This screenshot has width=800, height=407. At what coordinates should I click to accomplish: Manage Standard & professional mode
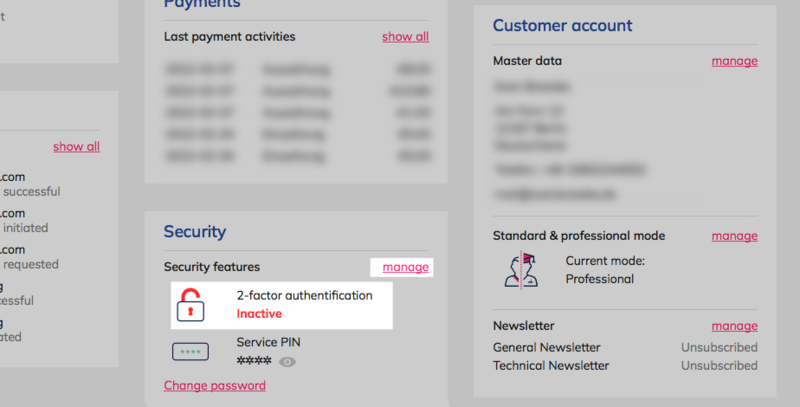[x=734, y=236]
